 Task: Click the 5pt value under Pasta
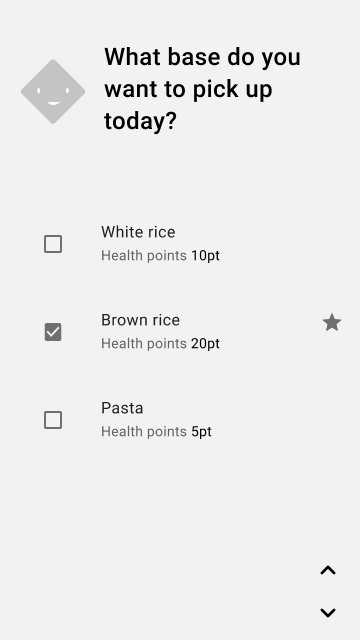click(x=202, y=432)
